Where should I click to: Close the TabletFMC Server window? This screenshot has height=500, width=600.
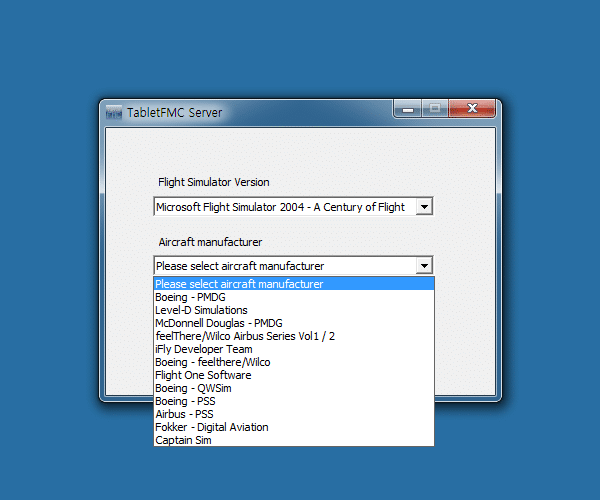[471, 109]
